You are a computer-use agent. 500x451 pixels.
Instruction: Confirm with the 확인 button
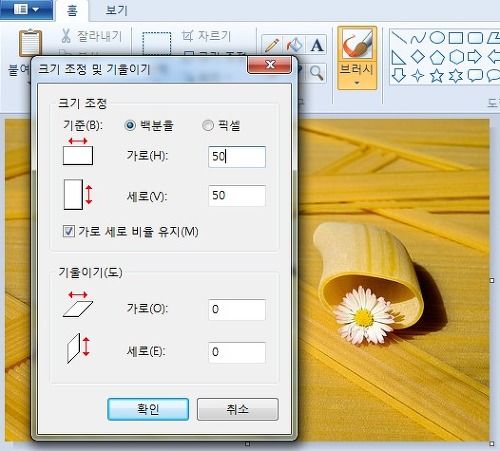tap(148, 409)
